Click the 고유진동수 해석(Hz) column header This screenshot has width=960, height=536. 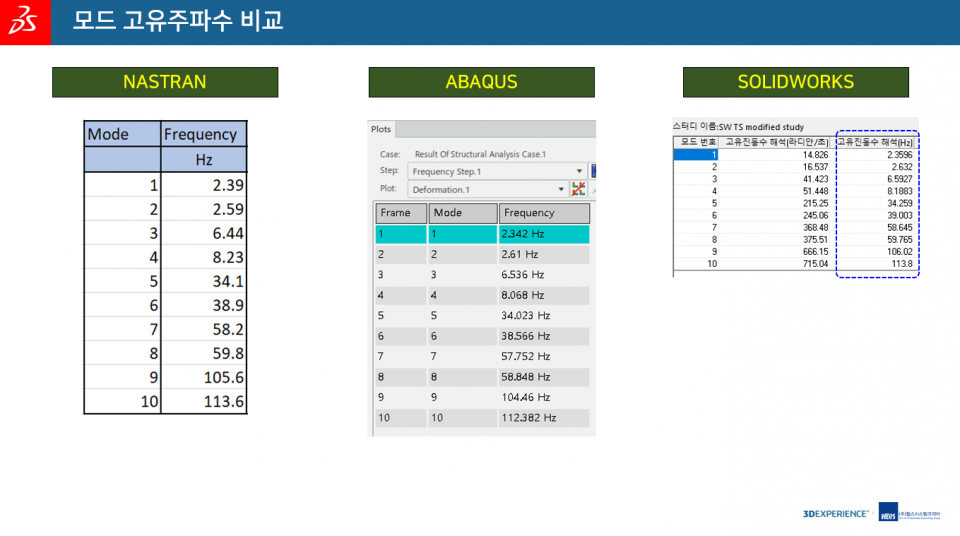pos(875,142)
